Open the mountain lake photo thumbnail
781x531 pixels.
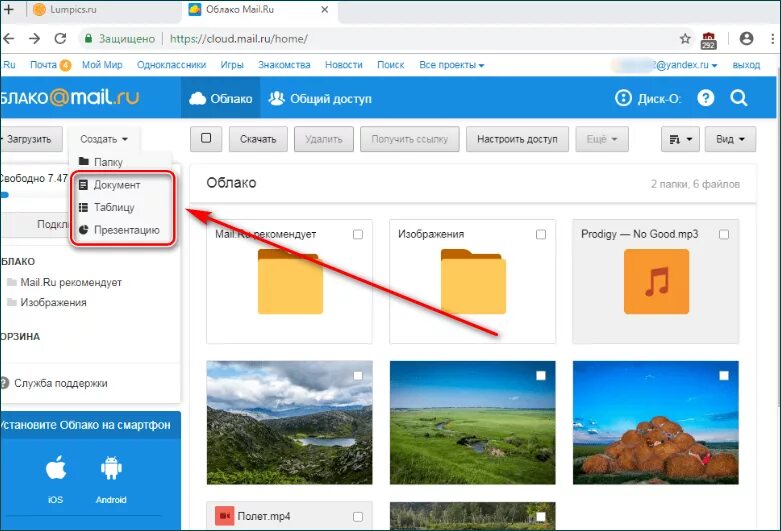[x=289, y=422]
